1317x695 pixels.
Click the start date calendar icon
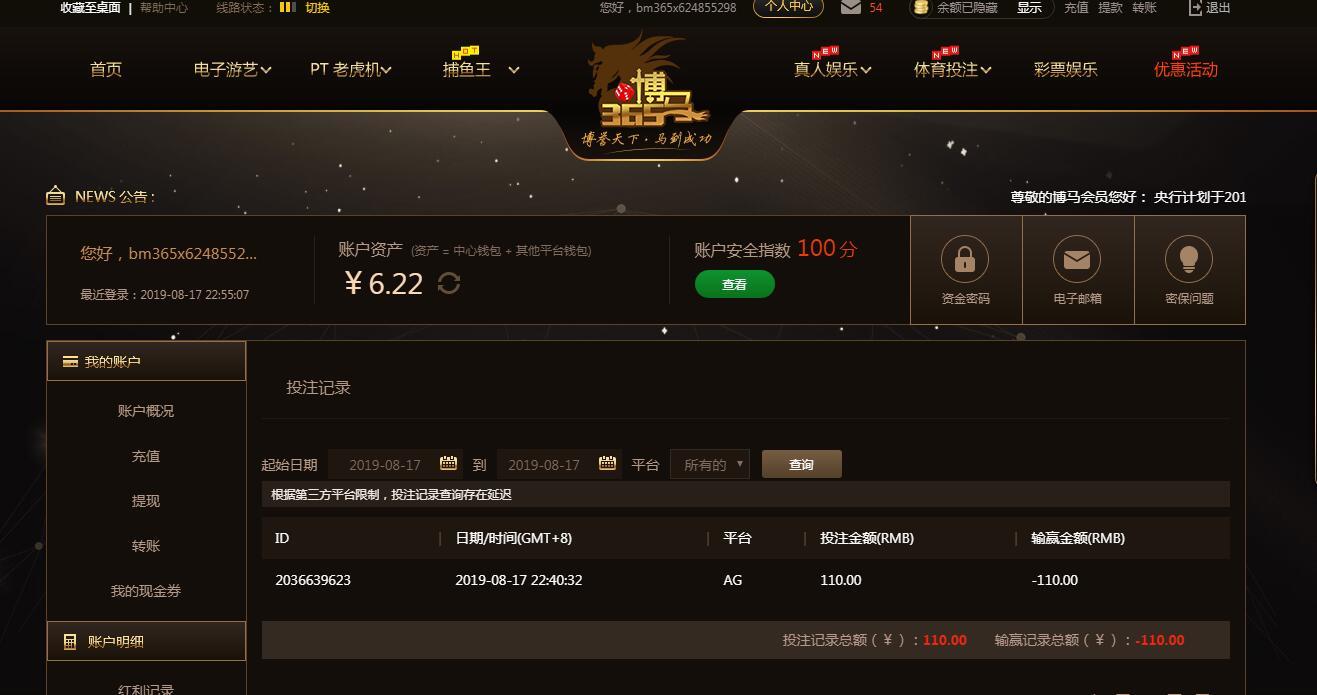(x=448, y=463)
